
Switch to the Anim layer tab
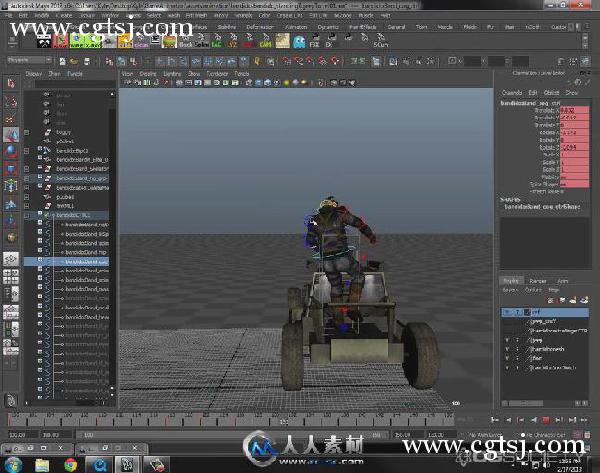click(562, 281)
